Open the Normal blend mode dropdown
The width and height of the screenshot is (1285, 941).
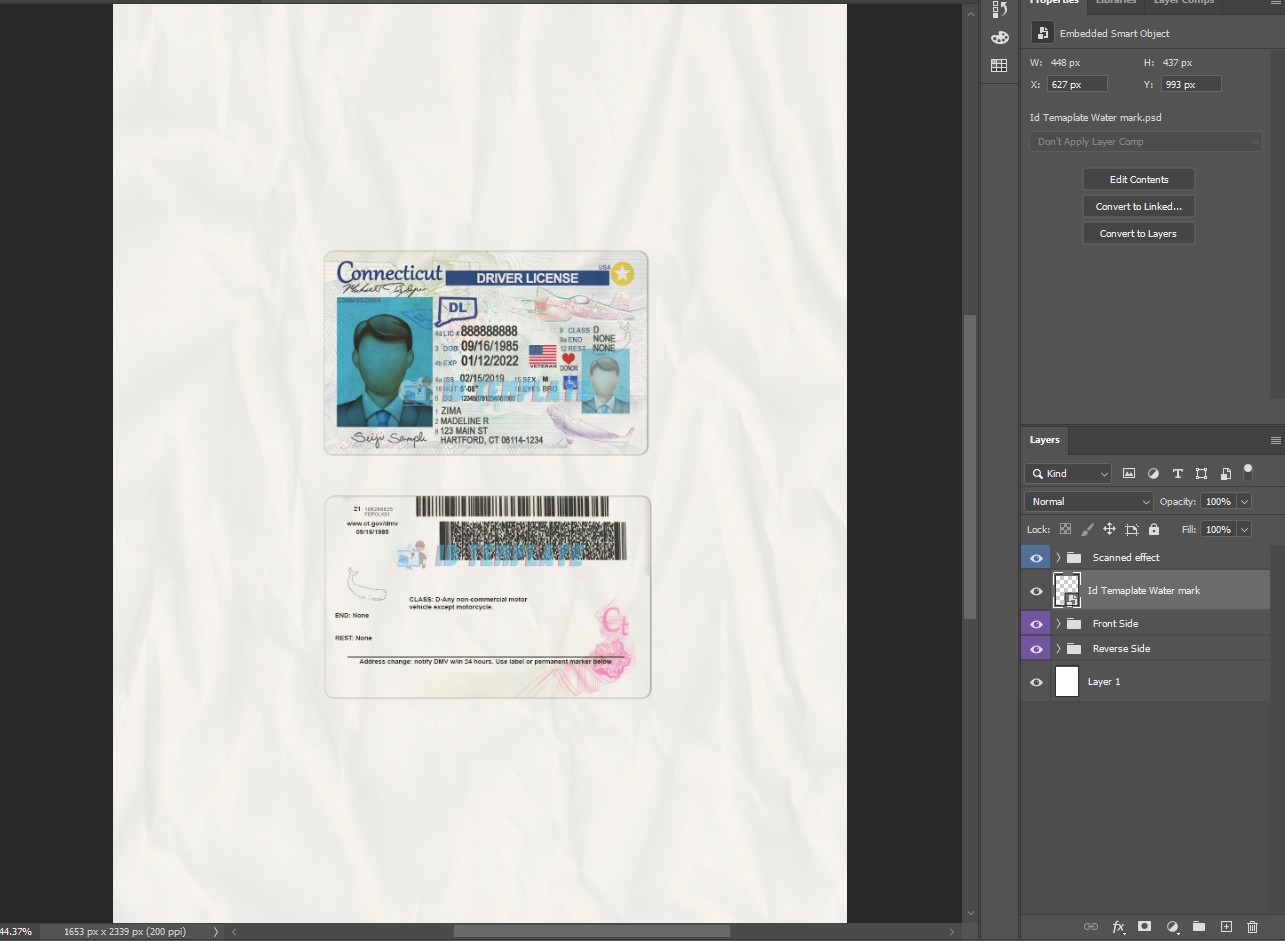click(x=1089, y=501)
